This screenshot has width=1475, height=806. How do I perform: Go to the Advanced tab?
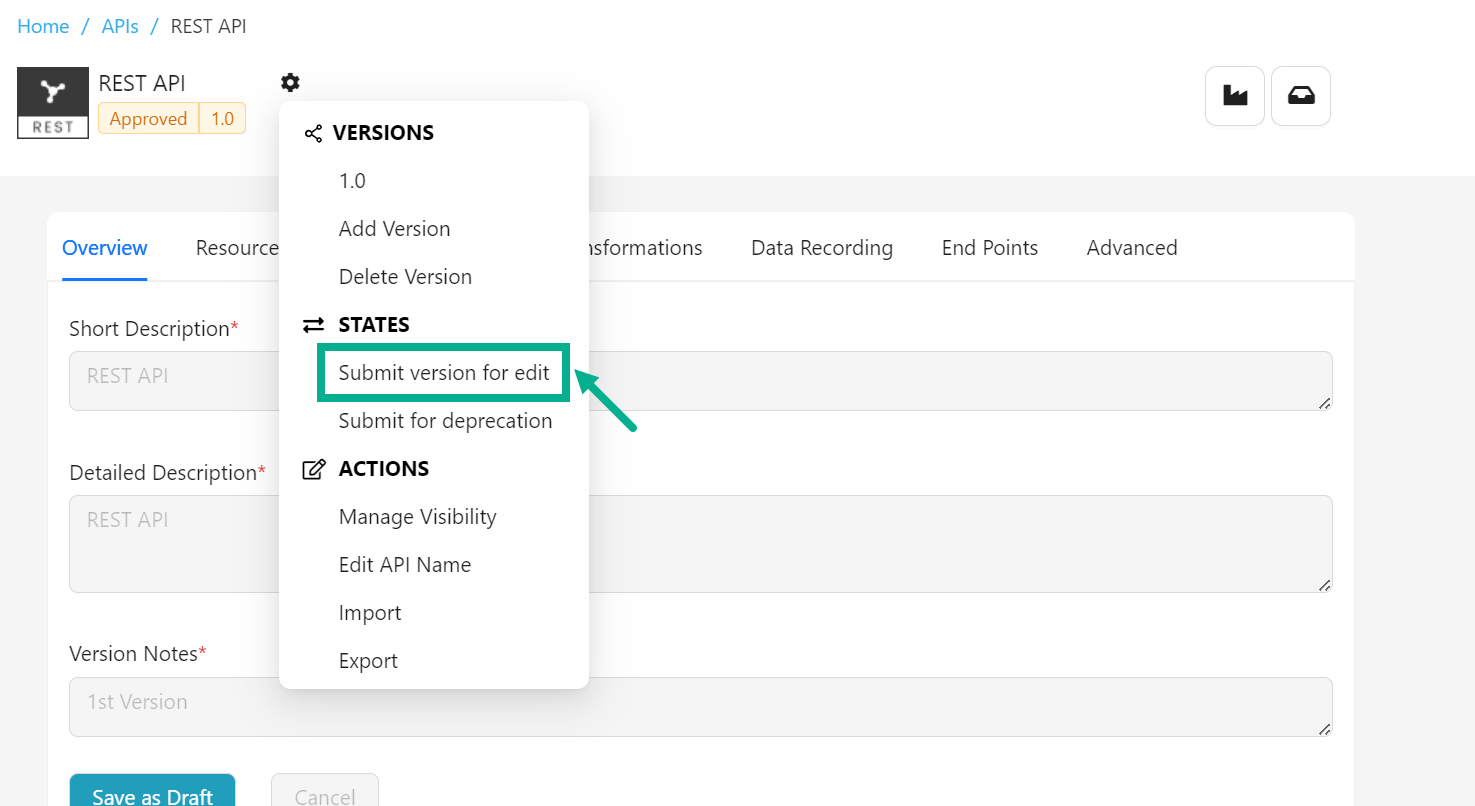(1131, 248)
